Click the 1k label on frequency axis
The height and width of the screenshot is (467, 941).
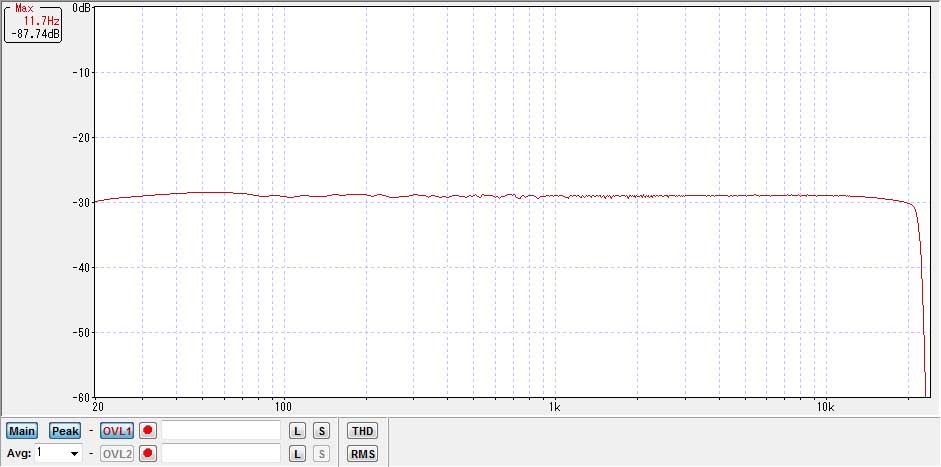pos(554,407)
